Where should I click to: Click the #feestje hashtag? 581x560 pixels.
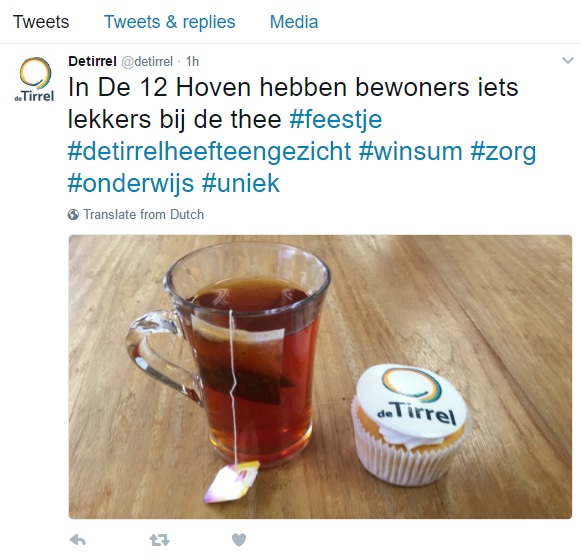pos(336,119)
